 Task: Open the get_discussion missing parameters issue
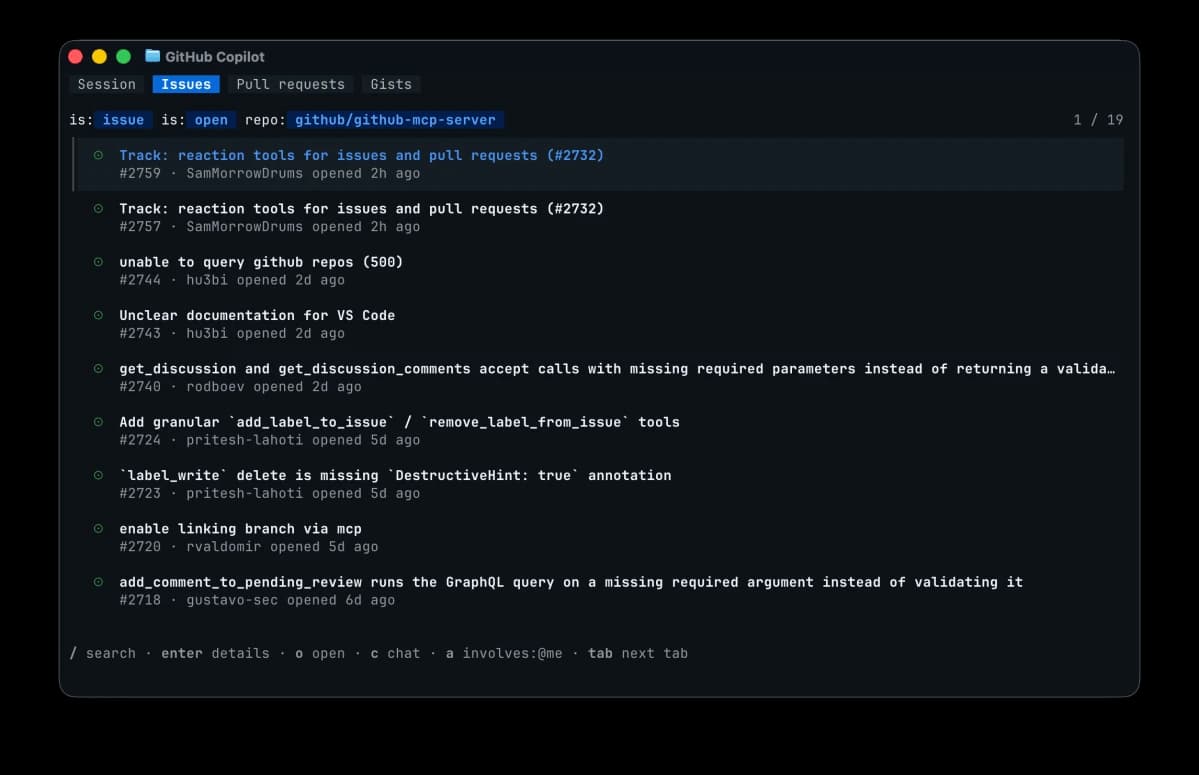tap(617, 368)
